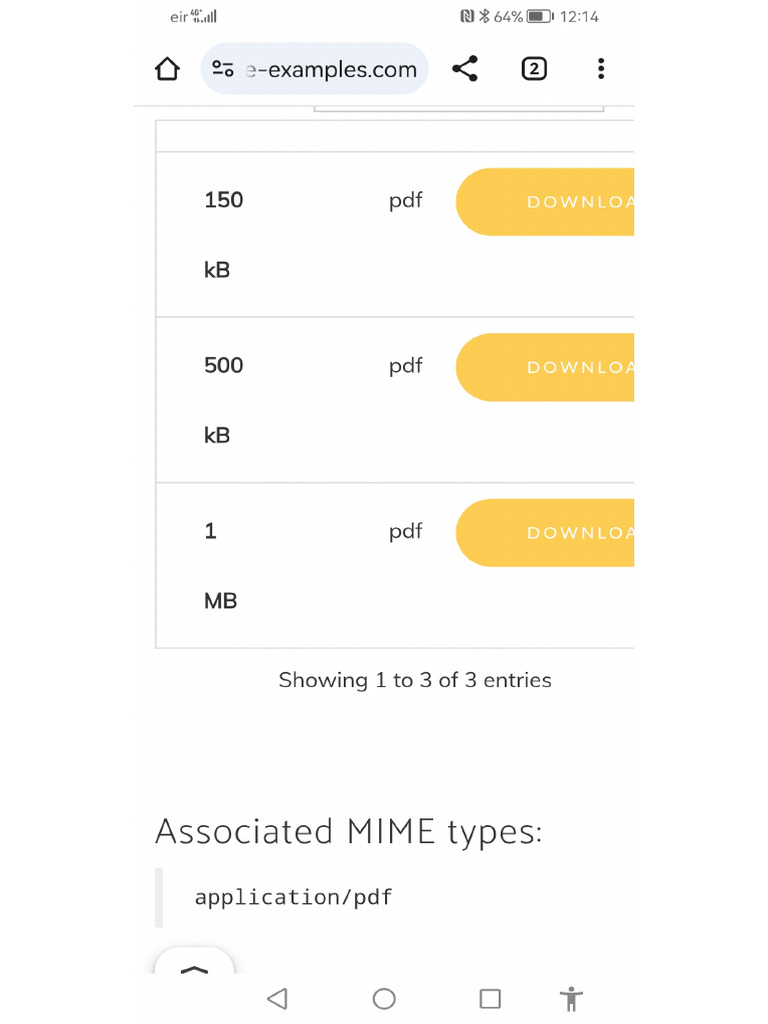Focus the e-examples.com address bar
768x1024 pixels.
coord(332,69)
